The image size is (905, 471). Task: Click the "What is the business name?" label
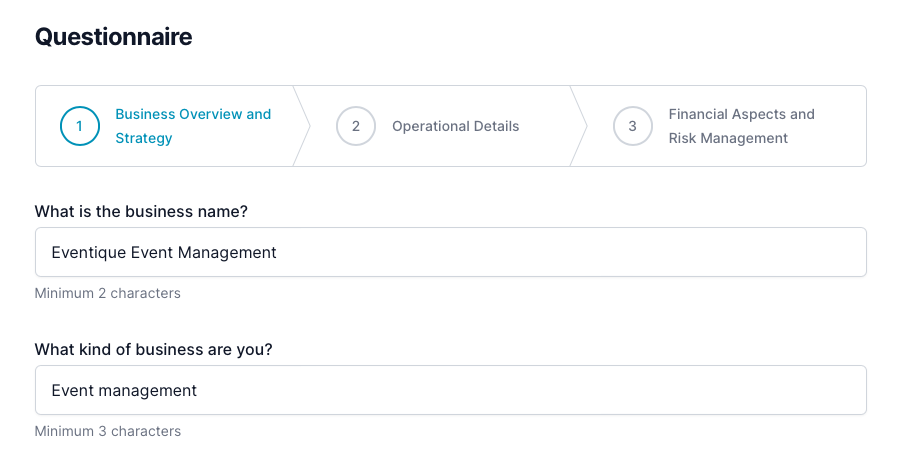141,212
